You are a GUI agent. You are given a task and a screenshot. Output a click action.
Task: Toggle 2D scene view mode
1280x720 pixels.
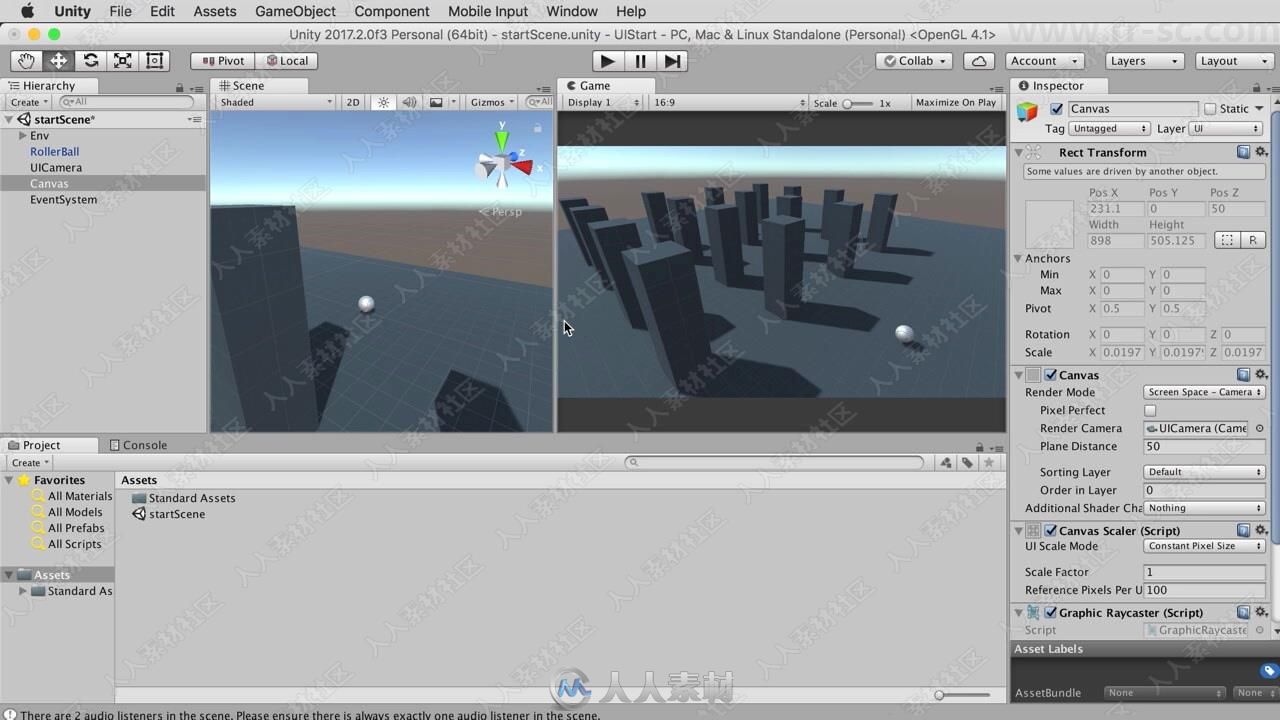[353, 102]
